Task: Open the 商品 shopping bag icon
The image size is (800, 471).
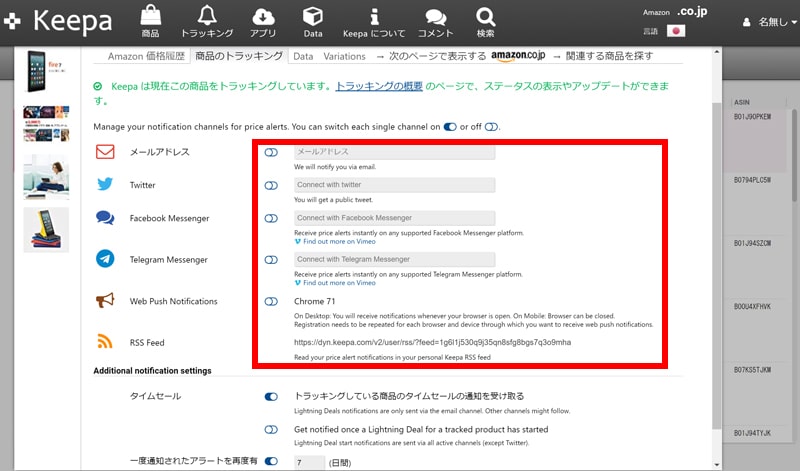Action: (151, 21)
